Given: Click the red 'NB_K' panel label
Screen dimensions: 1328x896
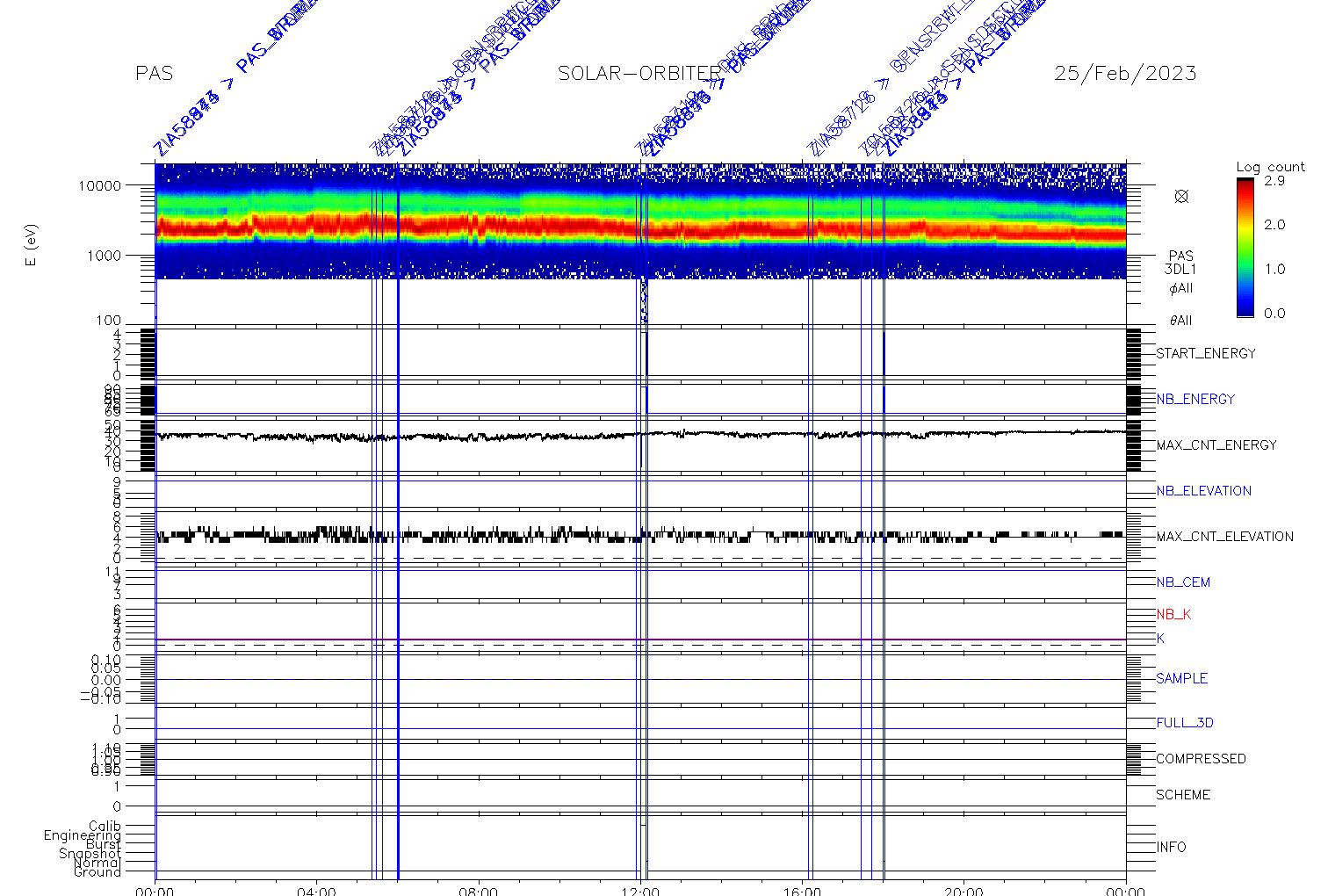Looking at the screenshot, I should (x=1173, y=615).
